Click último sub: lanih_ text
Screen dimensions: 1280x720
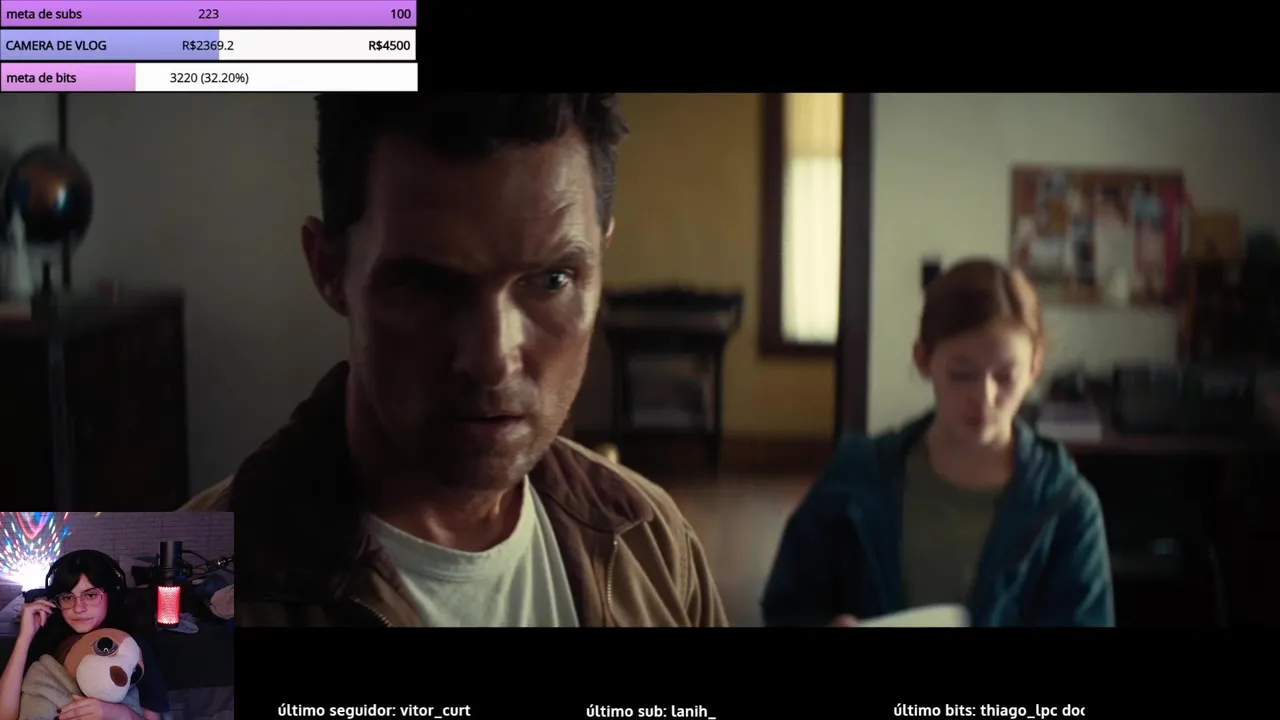[x=651, y=711]
